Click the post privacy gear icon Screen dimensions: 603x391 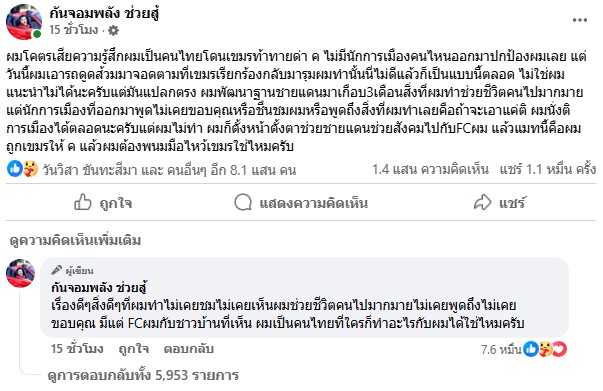tap(113, 30)
